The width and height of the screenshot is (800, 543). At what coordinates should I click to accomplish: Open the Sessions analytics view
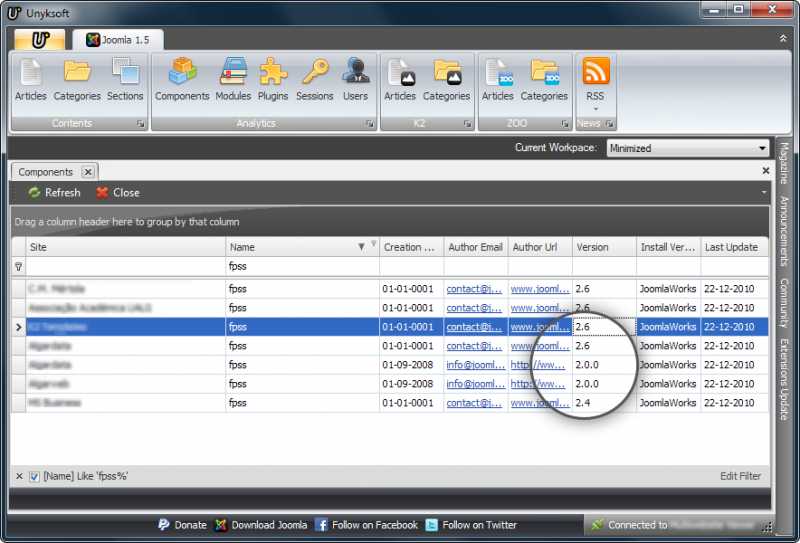(315, 80)
